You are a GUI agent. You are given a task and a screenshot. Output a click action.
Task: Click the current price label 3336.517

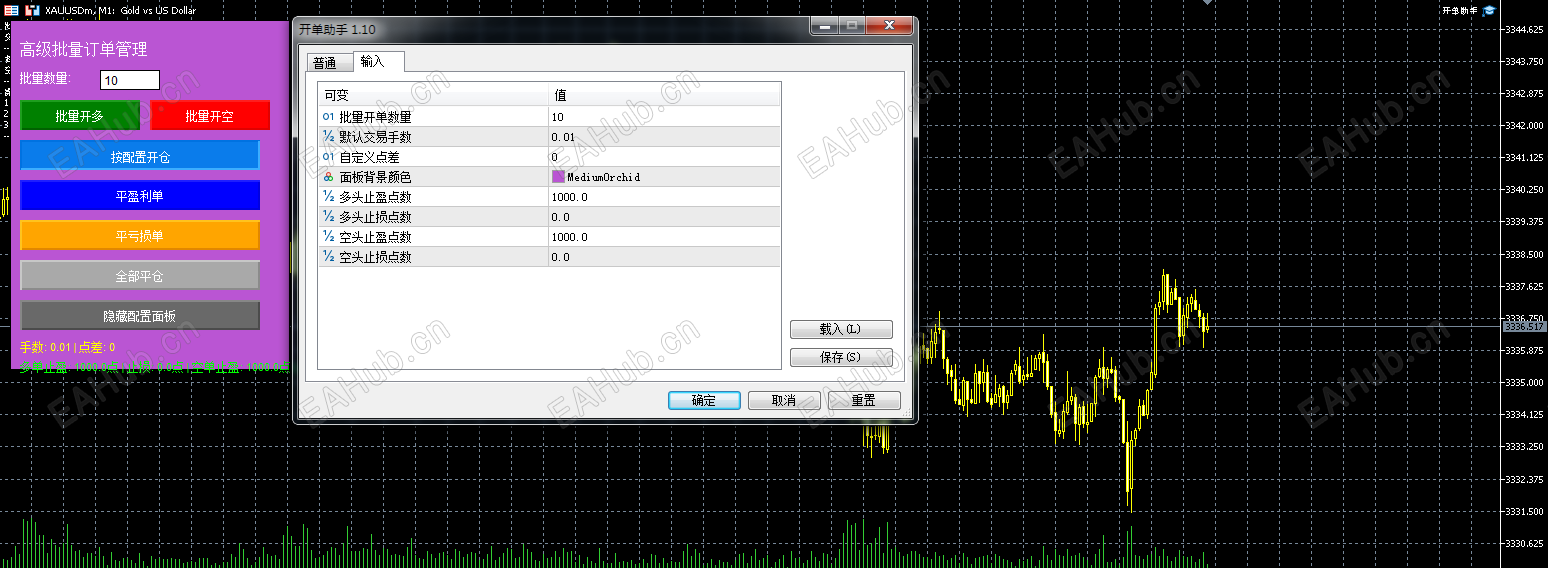[1525, 327]
